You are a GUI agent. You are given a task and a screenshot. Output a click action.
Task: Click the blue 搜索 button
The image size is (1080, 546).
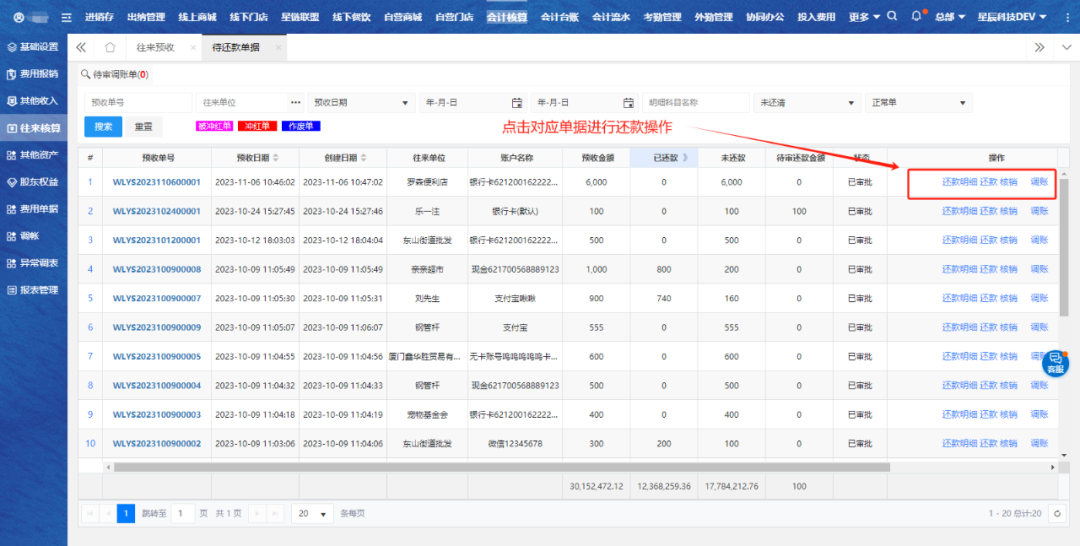pos(103,127)
